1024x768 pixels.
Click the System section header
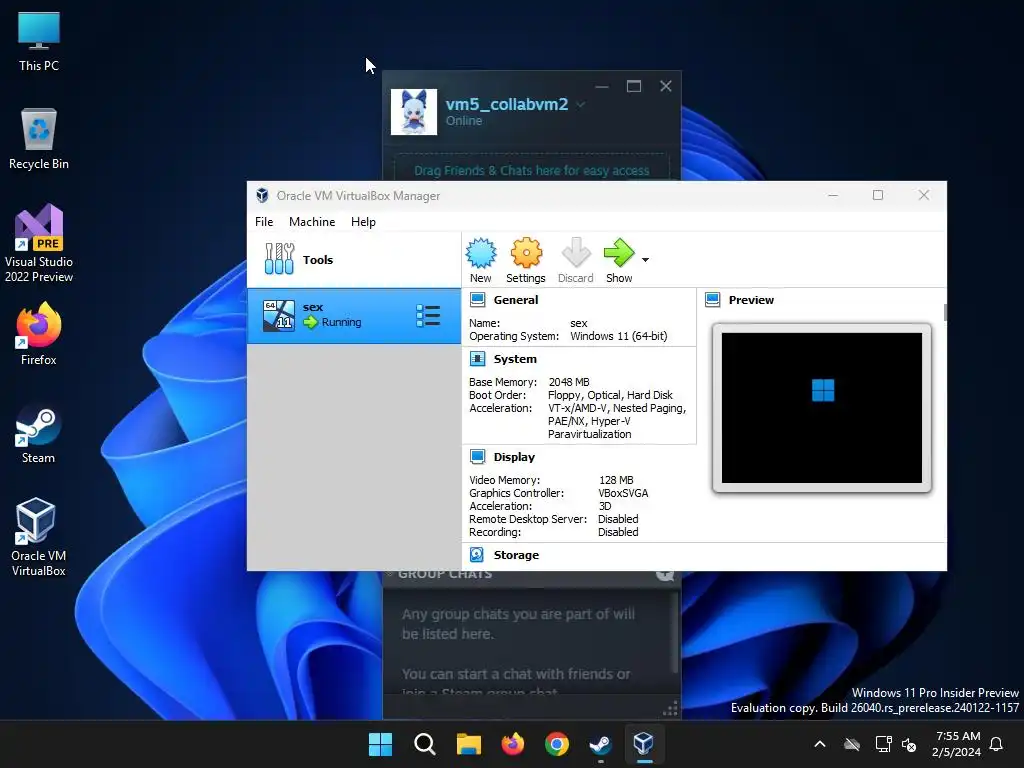click(x=515, y=359)
